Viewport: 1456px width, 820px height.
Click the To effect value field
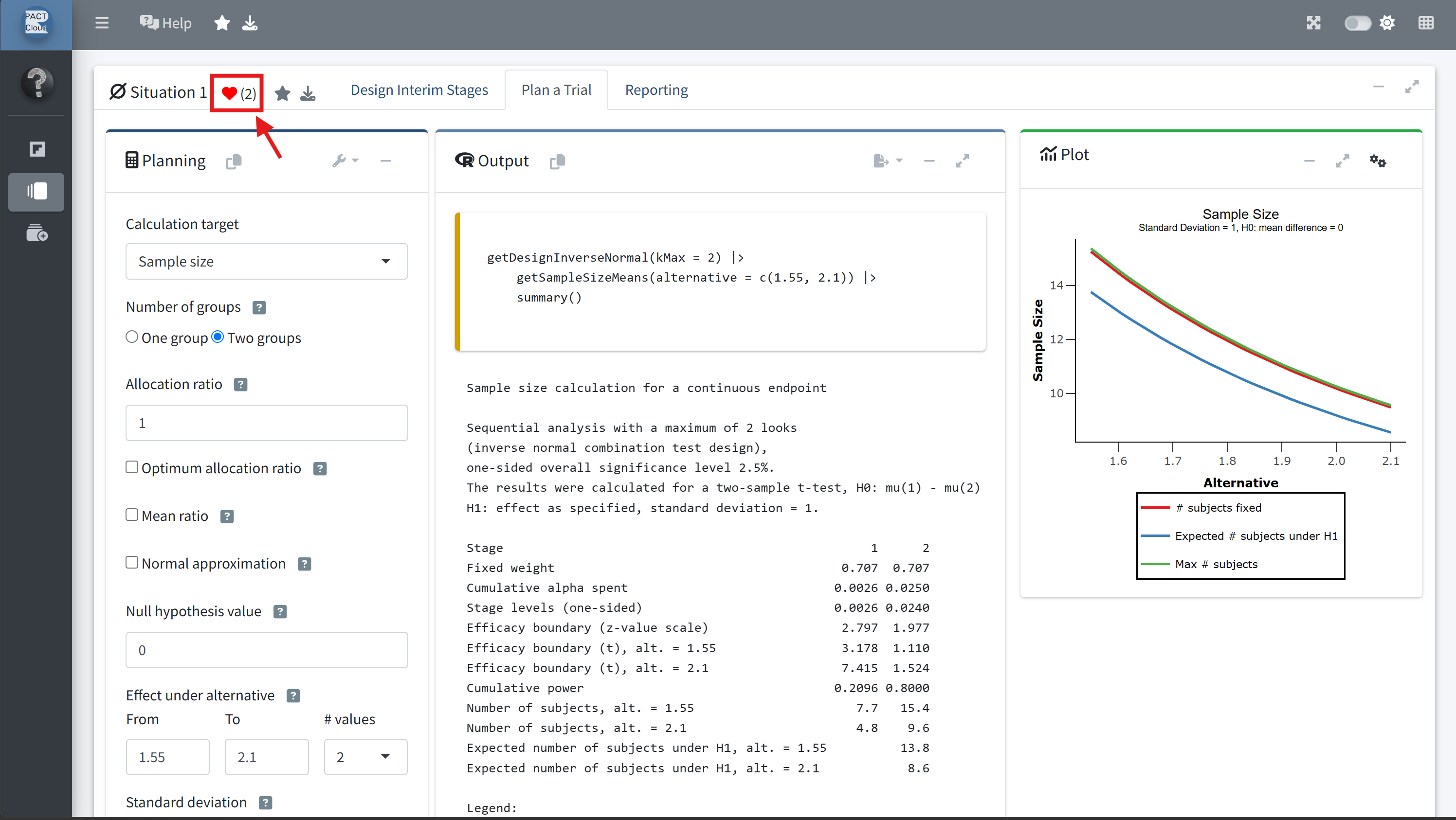coord(267,757)
